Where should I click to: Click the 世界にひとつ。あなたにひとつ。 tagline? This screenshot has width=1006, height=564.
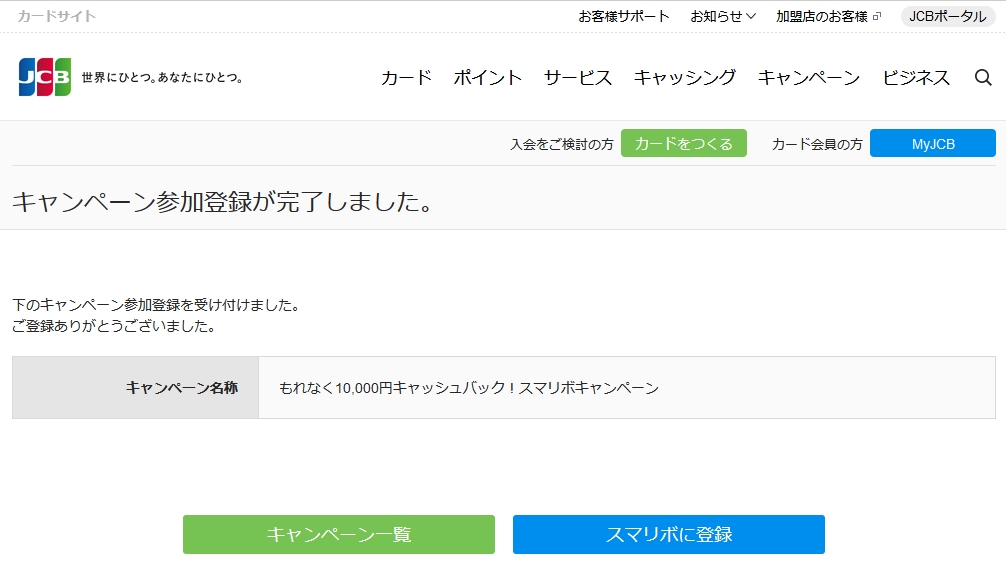[162, 78]
